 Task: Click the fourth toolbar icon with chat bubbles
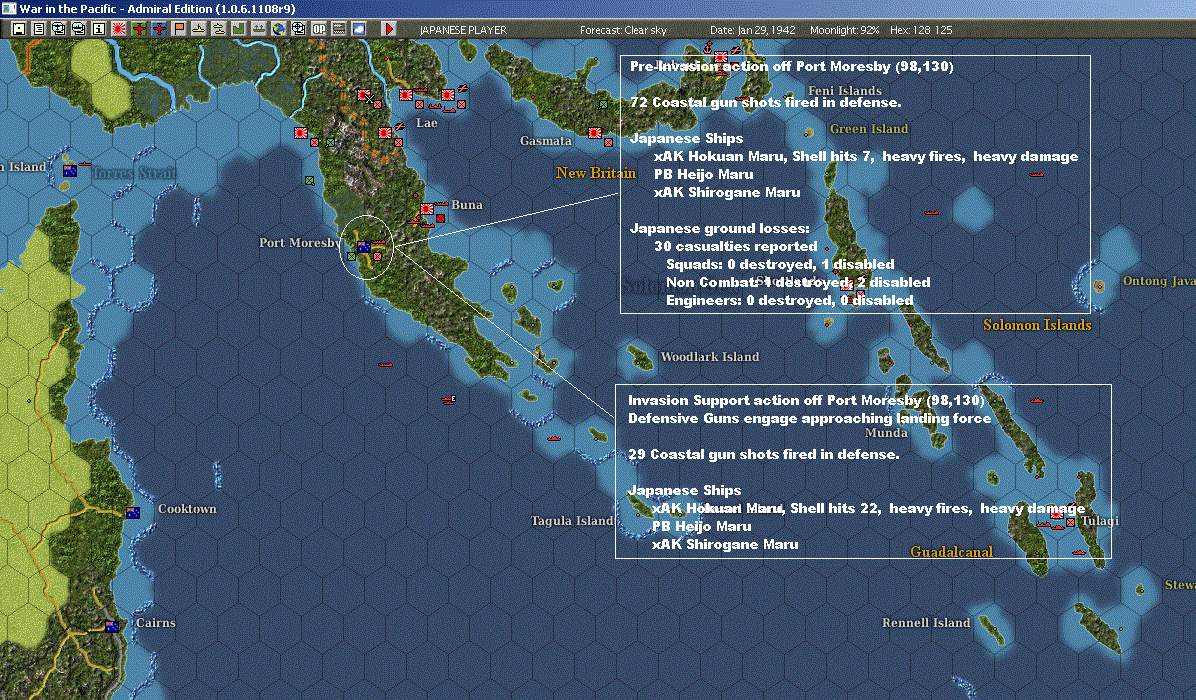click(79, 29)
